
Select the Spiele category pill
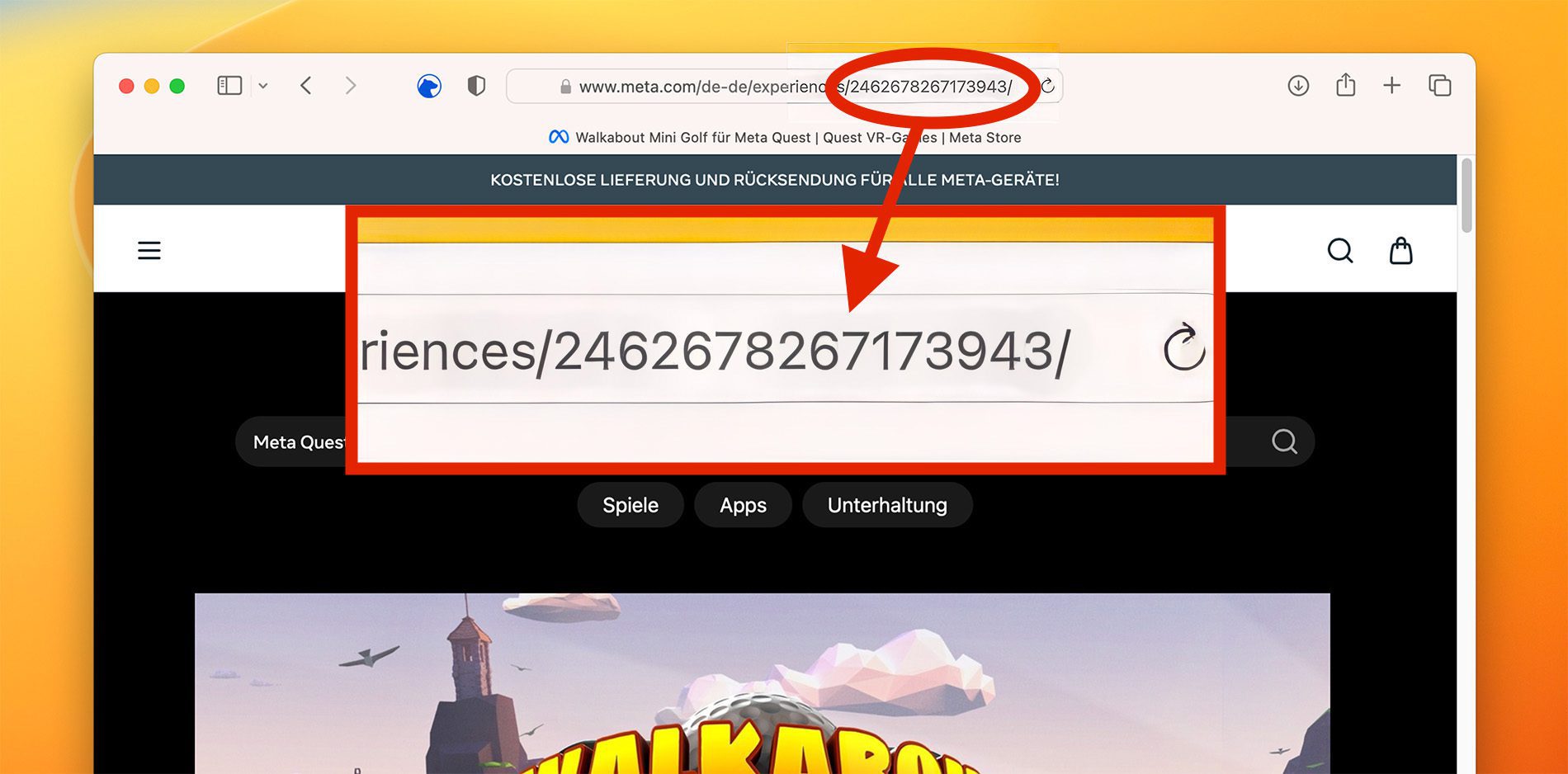pos(631,505)
